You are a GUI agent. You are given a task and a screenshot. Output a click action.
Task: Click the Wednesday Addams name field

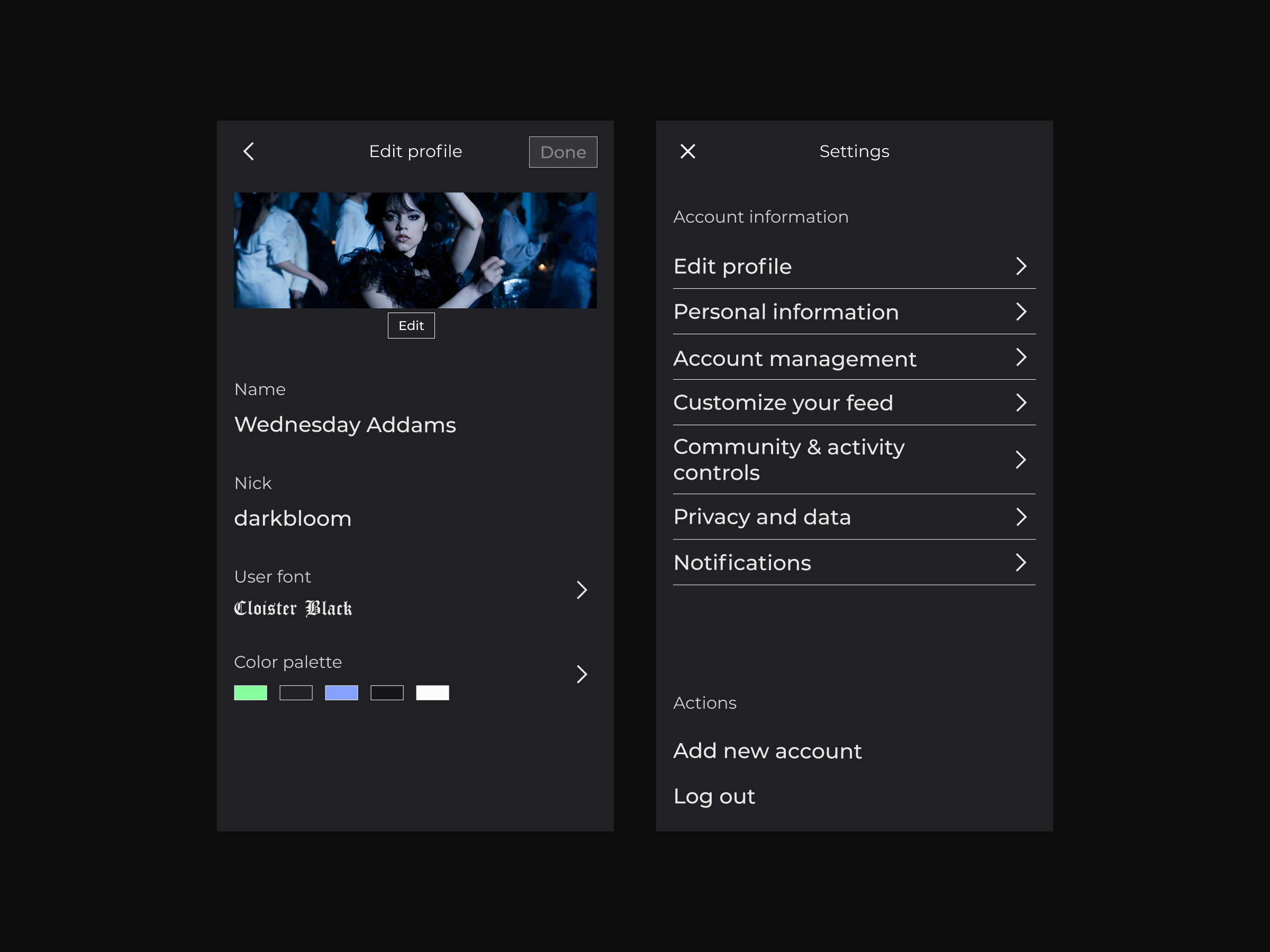[x=344, y=425]
